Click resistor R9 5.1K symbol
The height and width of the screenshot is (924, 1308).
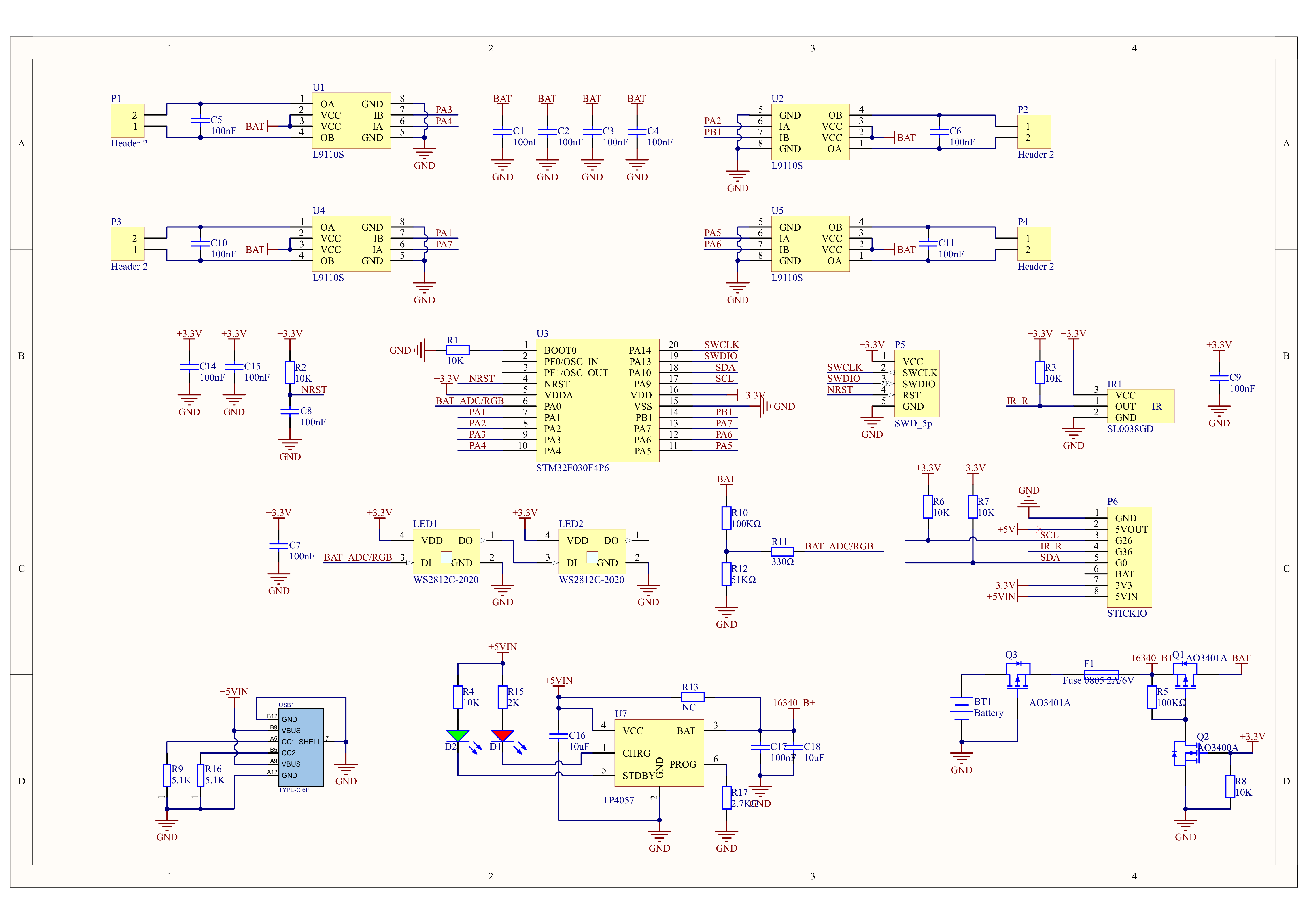tap(166, 775)
